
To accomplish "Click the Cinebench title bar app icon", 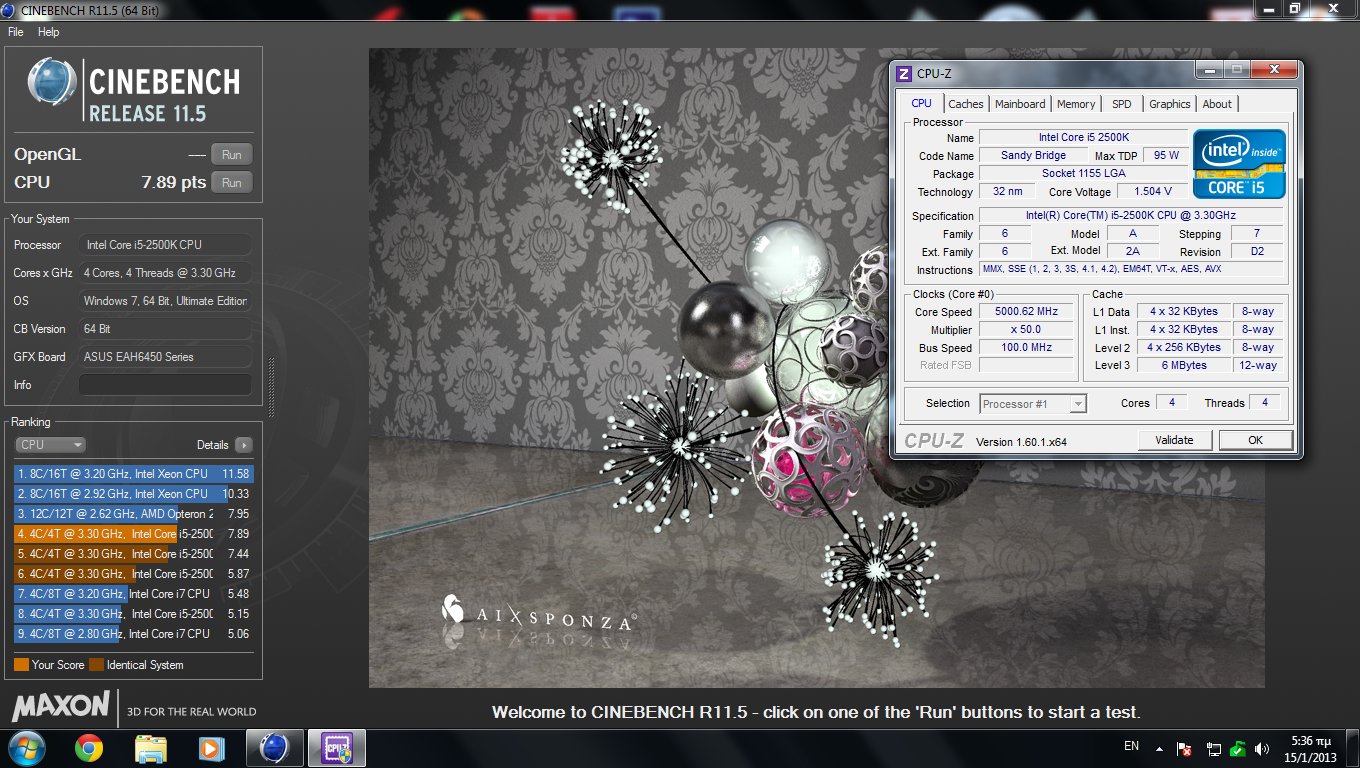I will coord(10,9).
